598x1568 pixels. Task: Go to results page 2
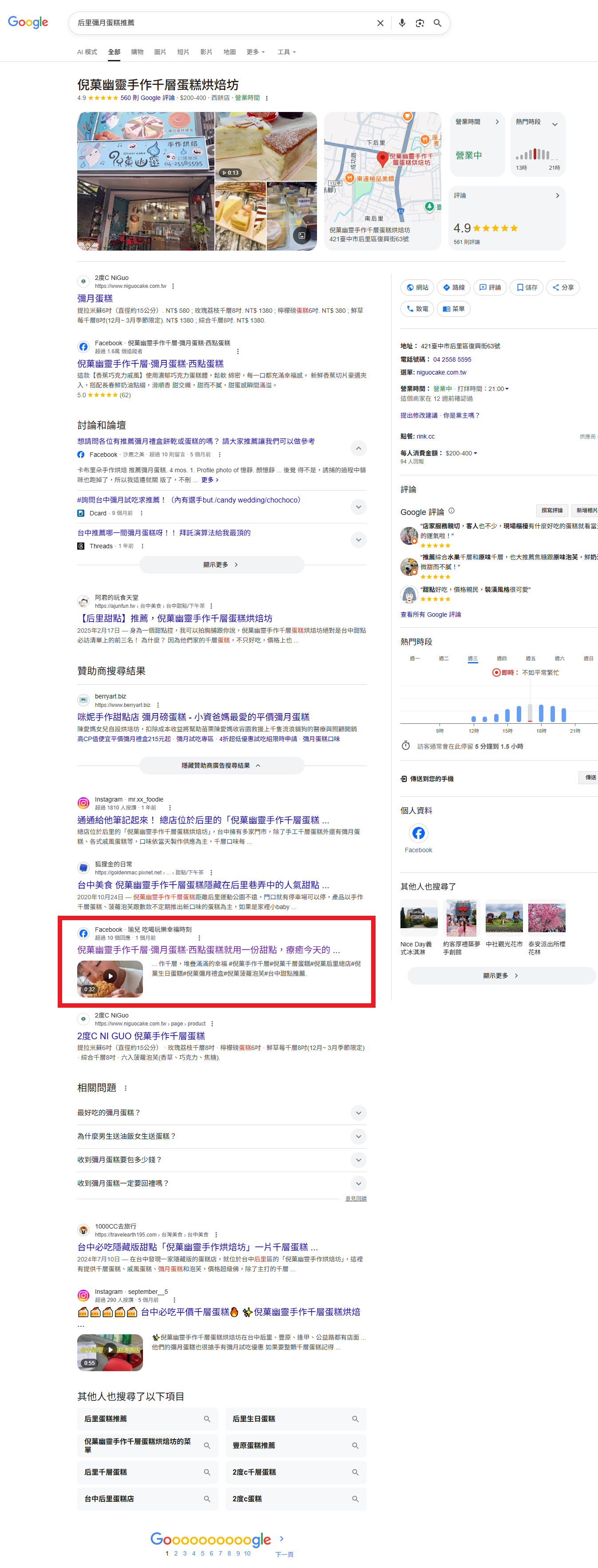point(176,1553)
